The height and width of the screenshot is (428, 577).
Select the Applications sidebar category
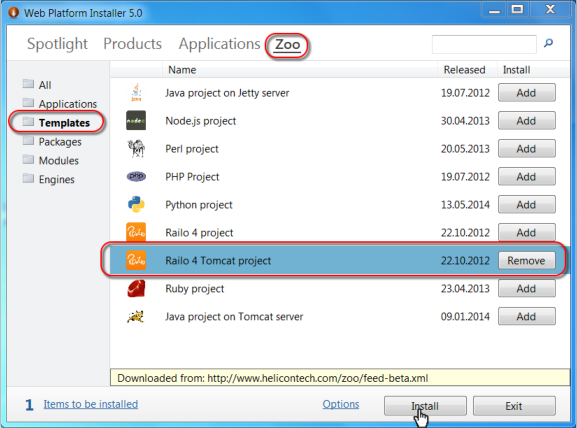point(68,104)
